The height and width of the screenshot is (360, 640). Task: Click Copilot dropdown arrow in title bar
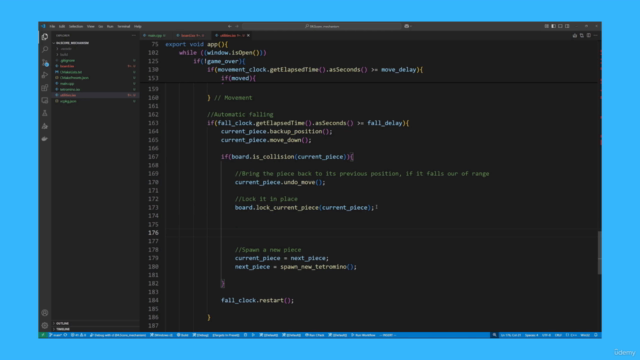tap(411, 26)
